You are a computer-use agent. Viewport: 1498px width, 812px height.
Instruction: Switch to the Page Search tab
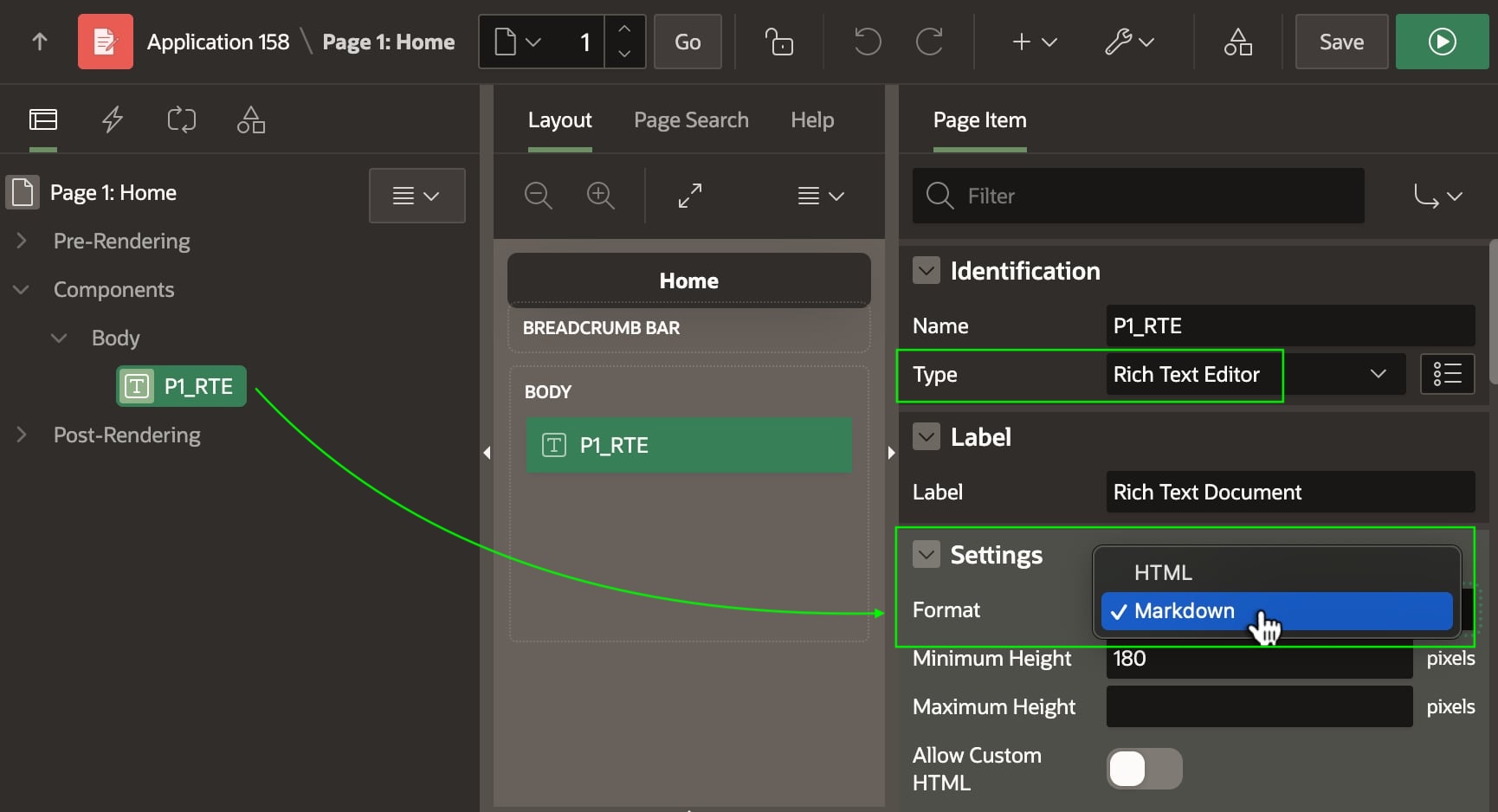691,119
